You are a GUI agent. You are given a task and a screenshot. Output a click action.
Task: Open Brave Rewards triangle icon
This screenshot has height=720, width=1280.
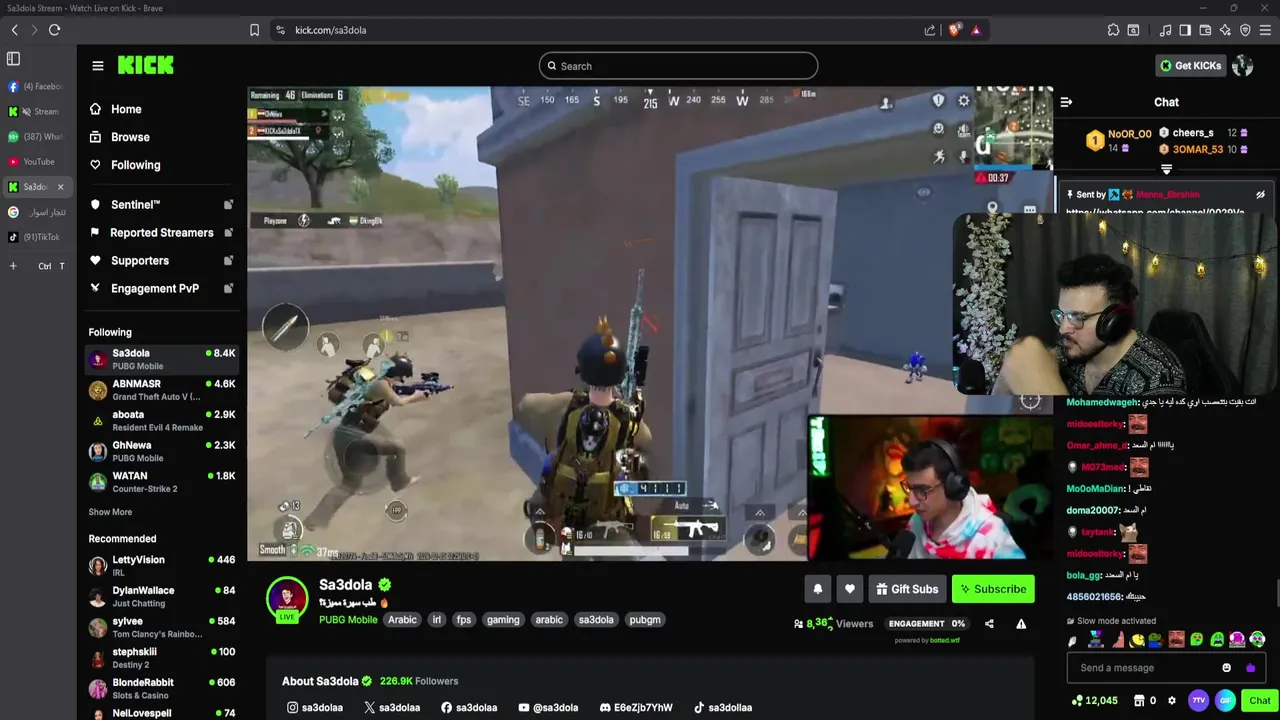pyautogui.click(x=976, y=30)
